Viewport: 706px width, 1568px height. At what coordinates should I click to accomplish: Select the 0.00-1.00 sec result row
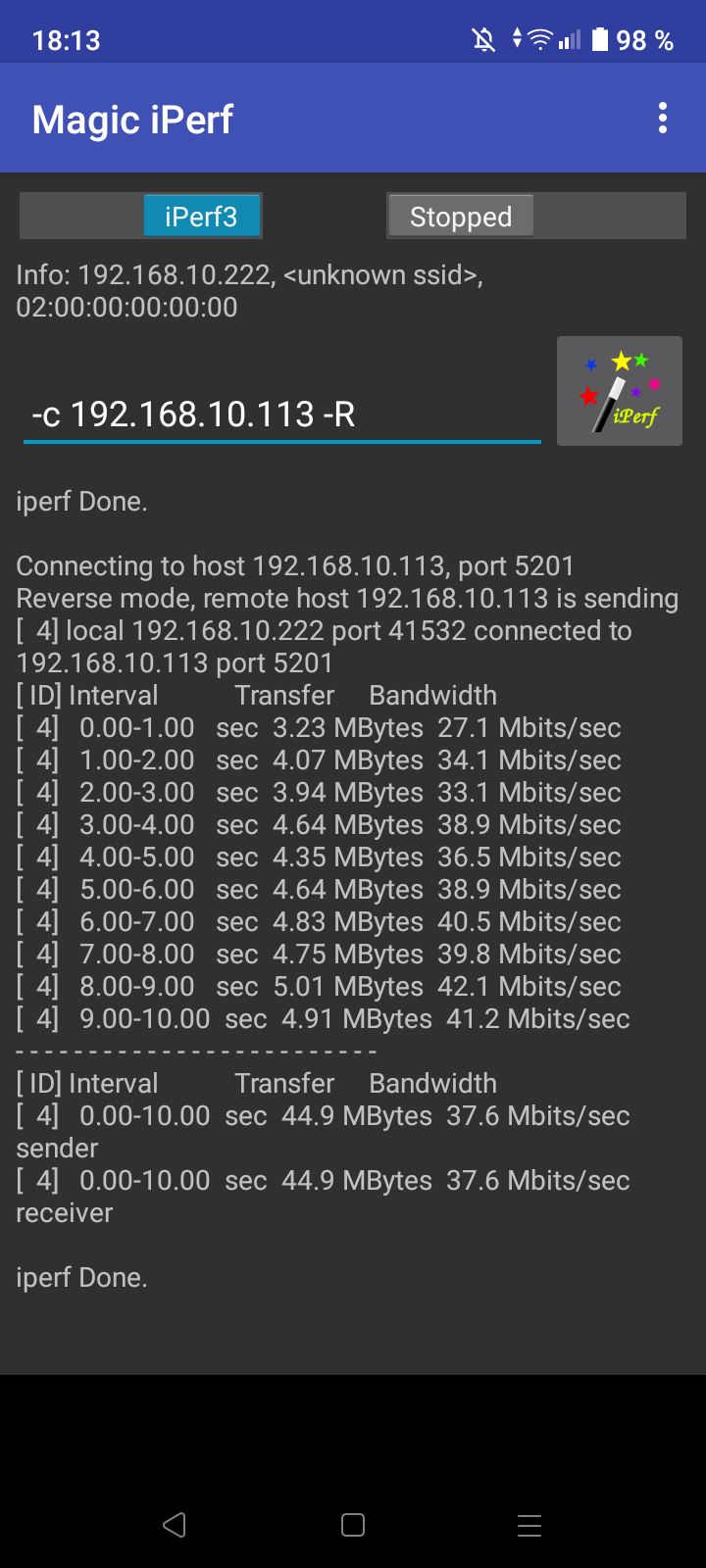pos(319,728)
